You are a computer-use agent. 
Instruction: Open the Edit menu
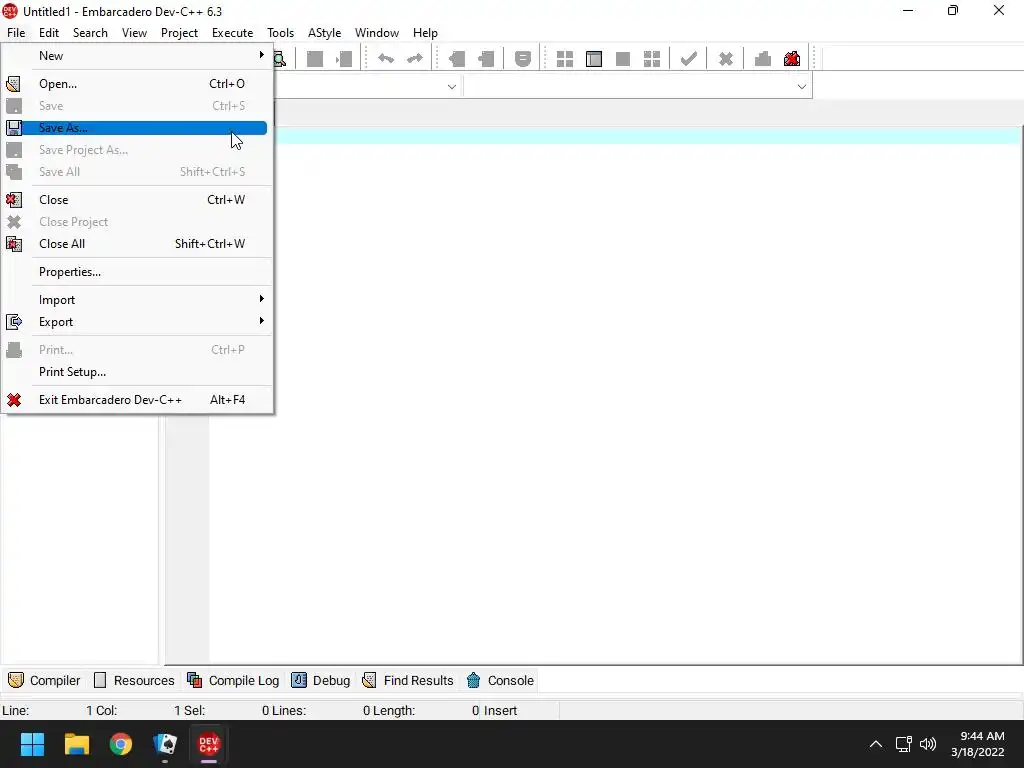49,33
